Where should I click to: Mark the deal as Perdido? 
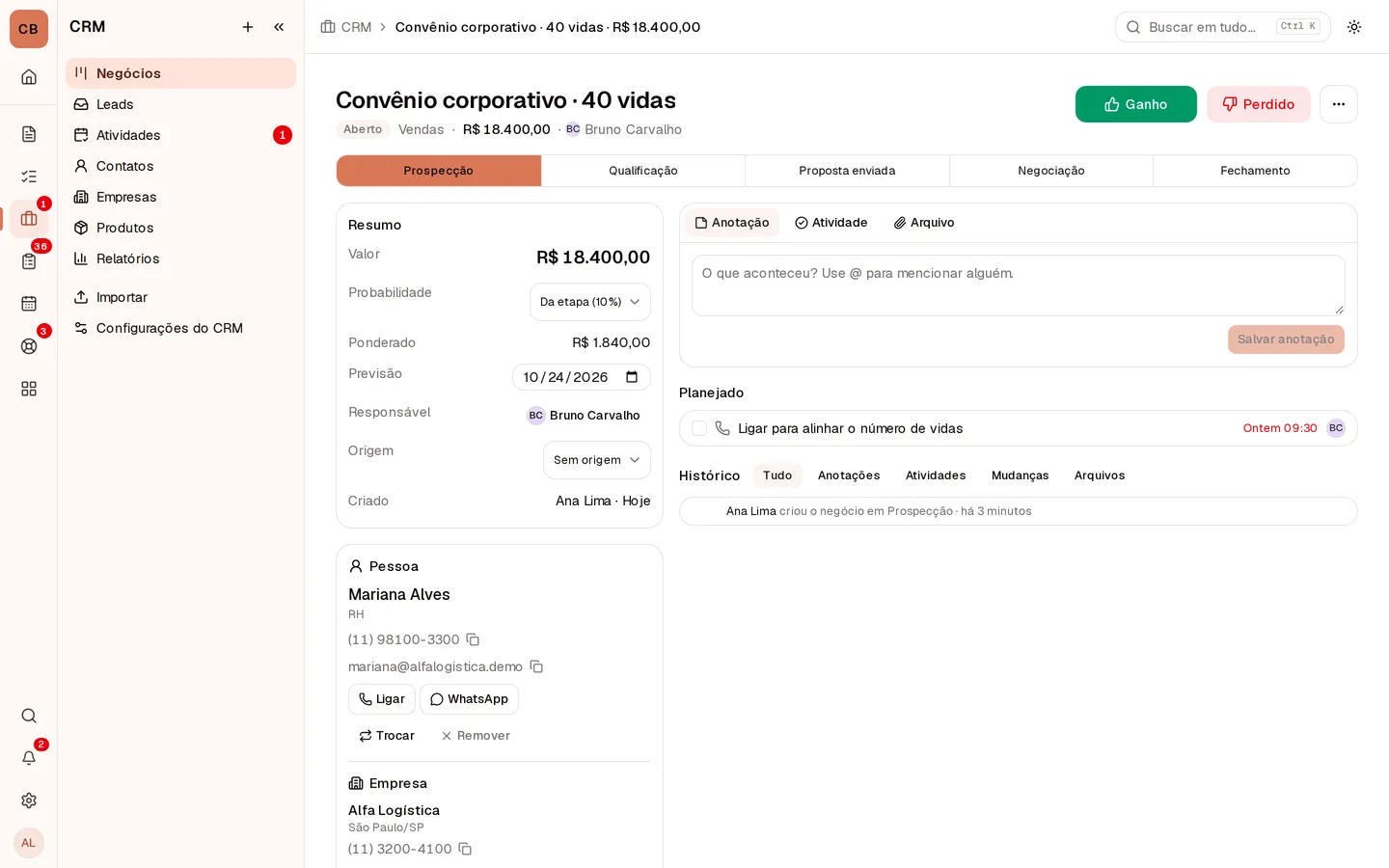pos(1259,104)
